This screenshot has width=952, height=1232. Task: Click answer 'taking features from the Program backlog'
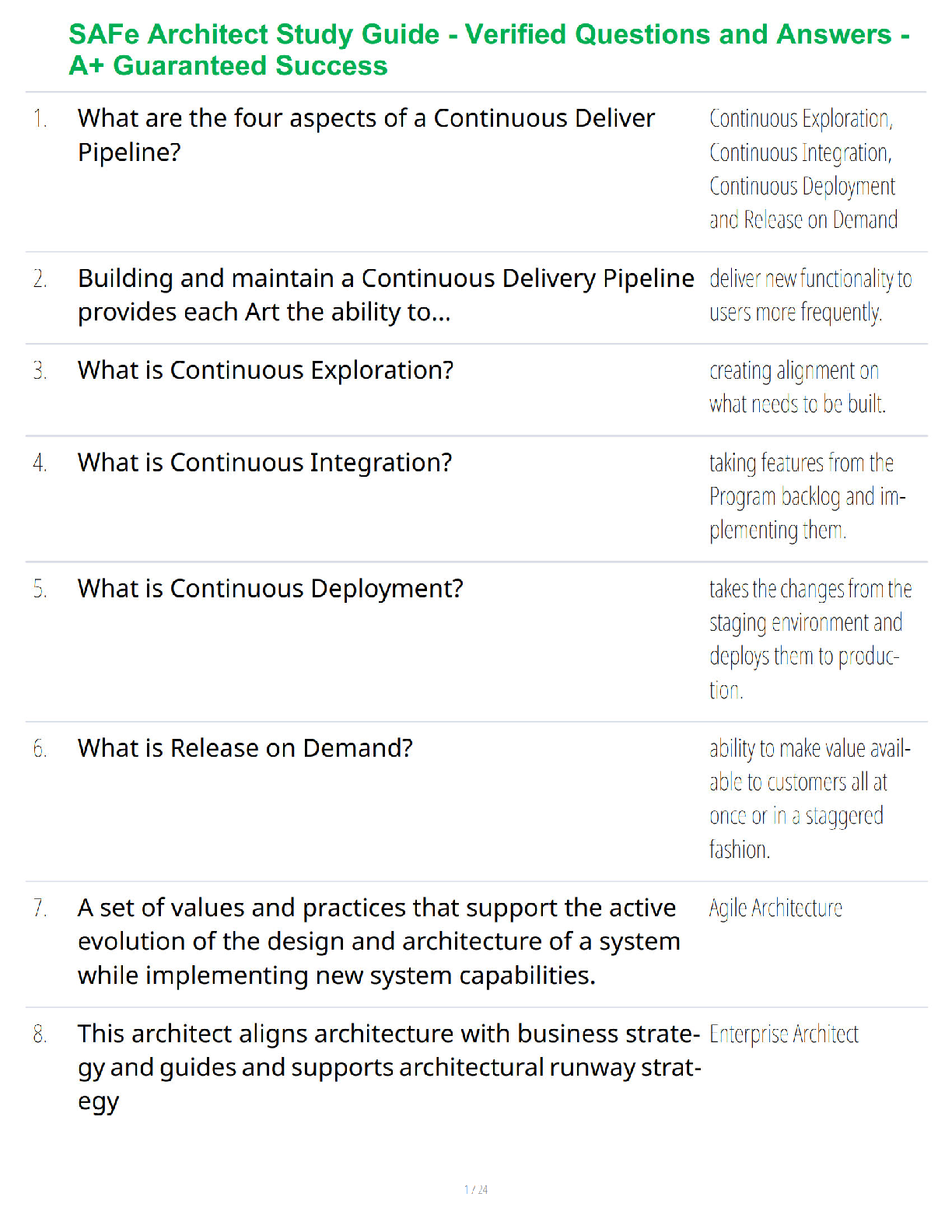(x=807, y=496)
